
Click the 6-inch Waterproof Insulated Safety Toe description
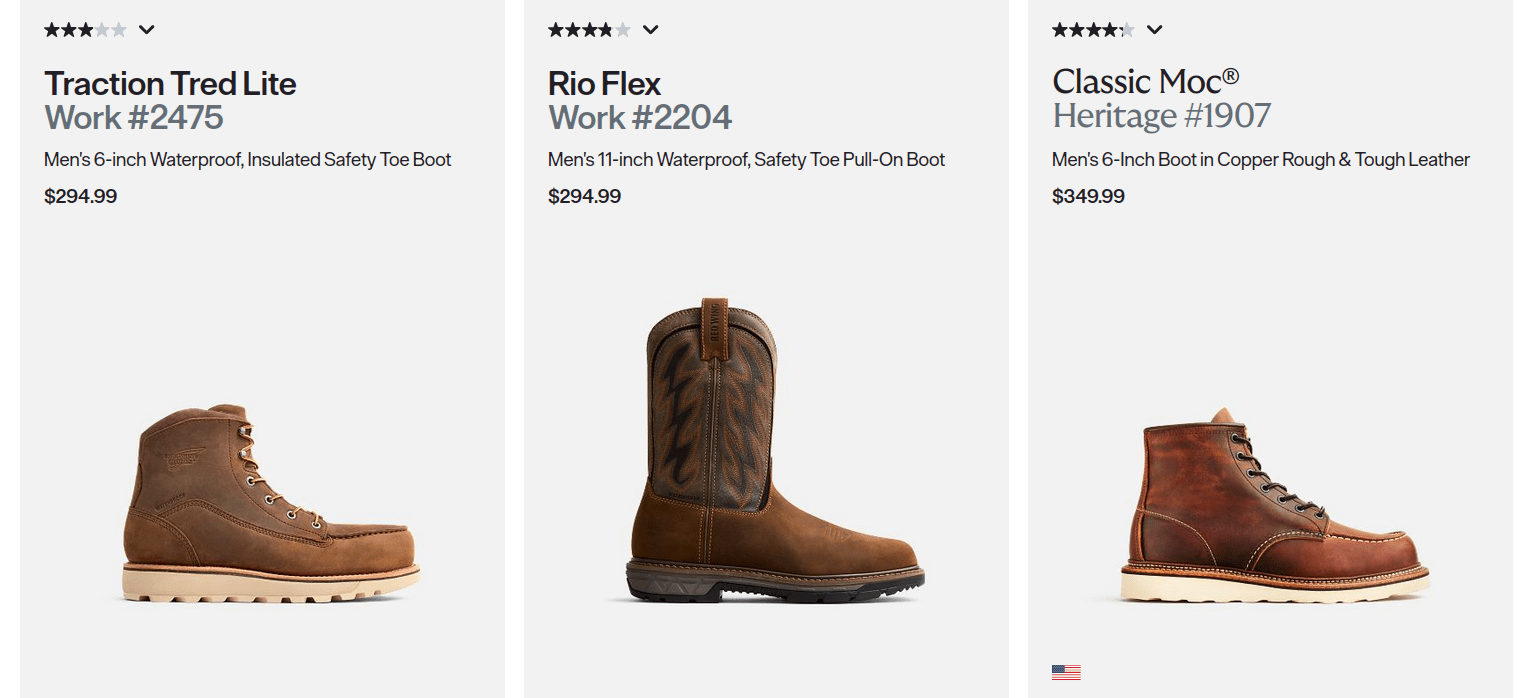[x=248, y=160]
